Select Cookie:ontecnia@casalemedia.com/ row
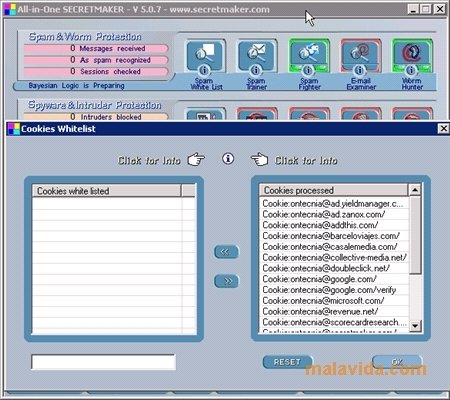 coord(333,247)
